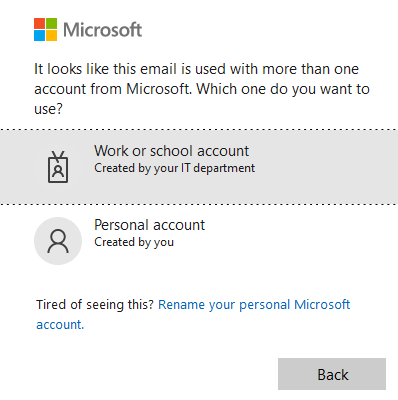Click the yellow square in Microsoft logo
Screen dimensions: 398x400
coord(51,36)
